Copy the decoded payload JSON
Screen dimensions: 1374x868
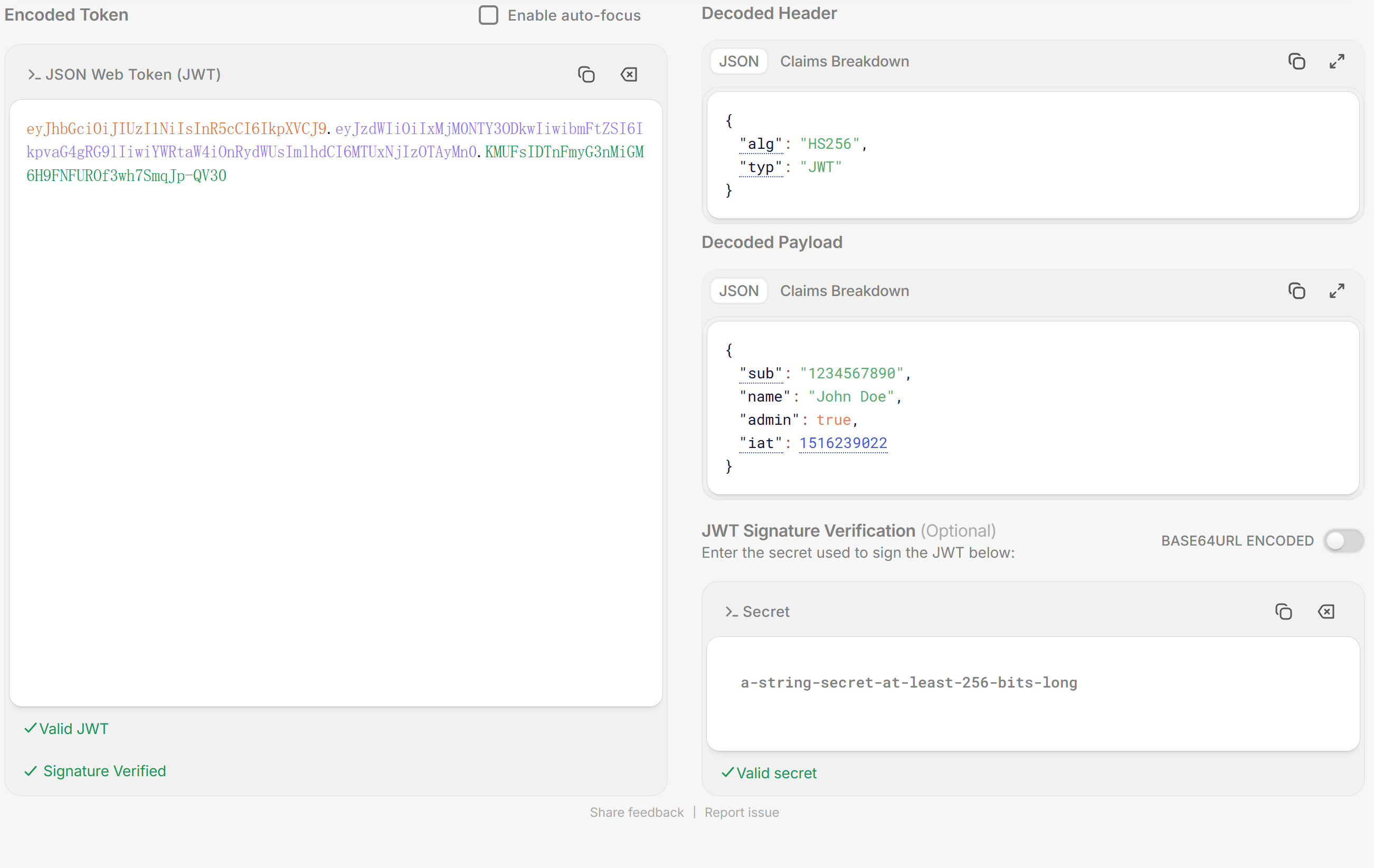tap(1296, 291)
